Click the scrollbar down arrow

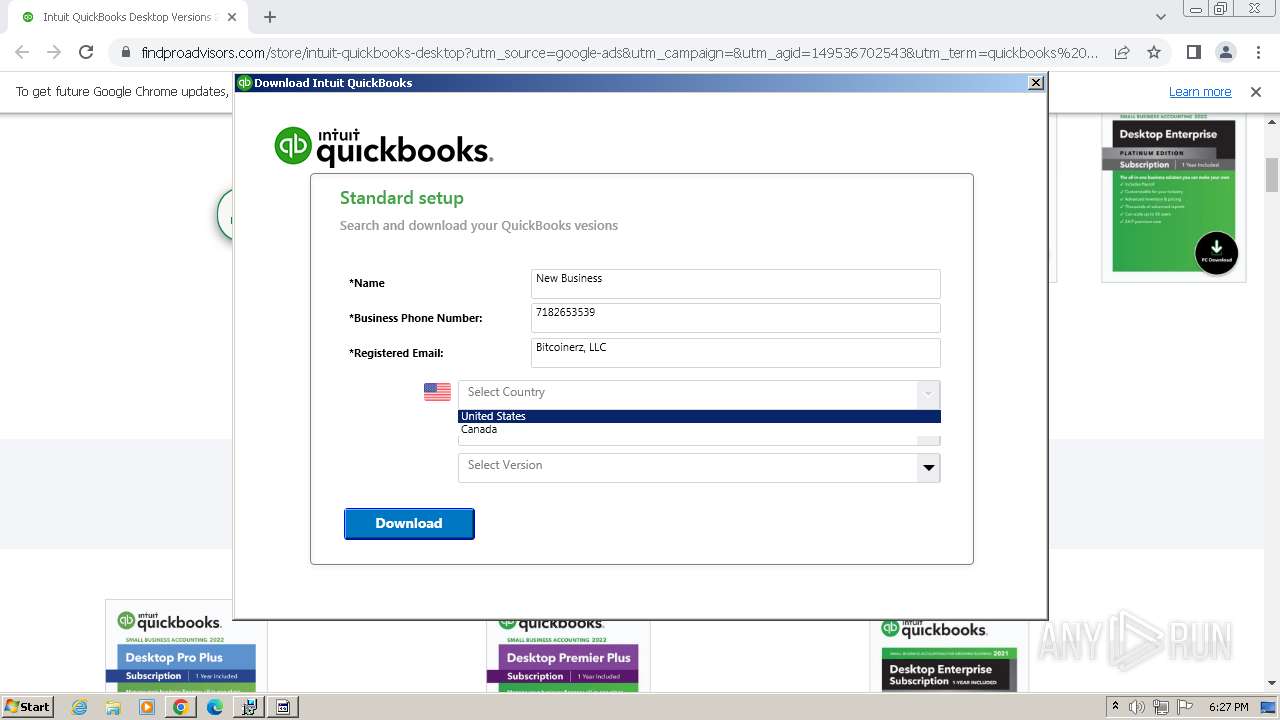1272,683
